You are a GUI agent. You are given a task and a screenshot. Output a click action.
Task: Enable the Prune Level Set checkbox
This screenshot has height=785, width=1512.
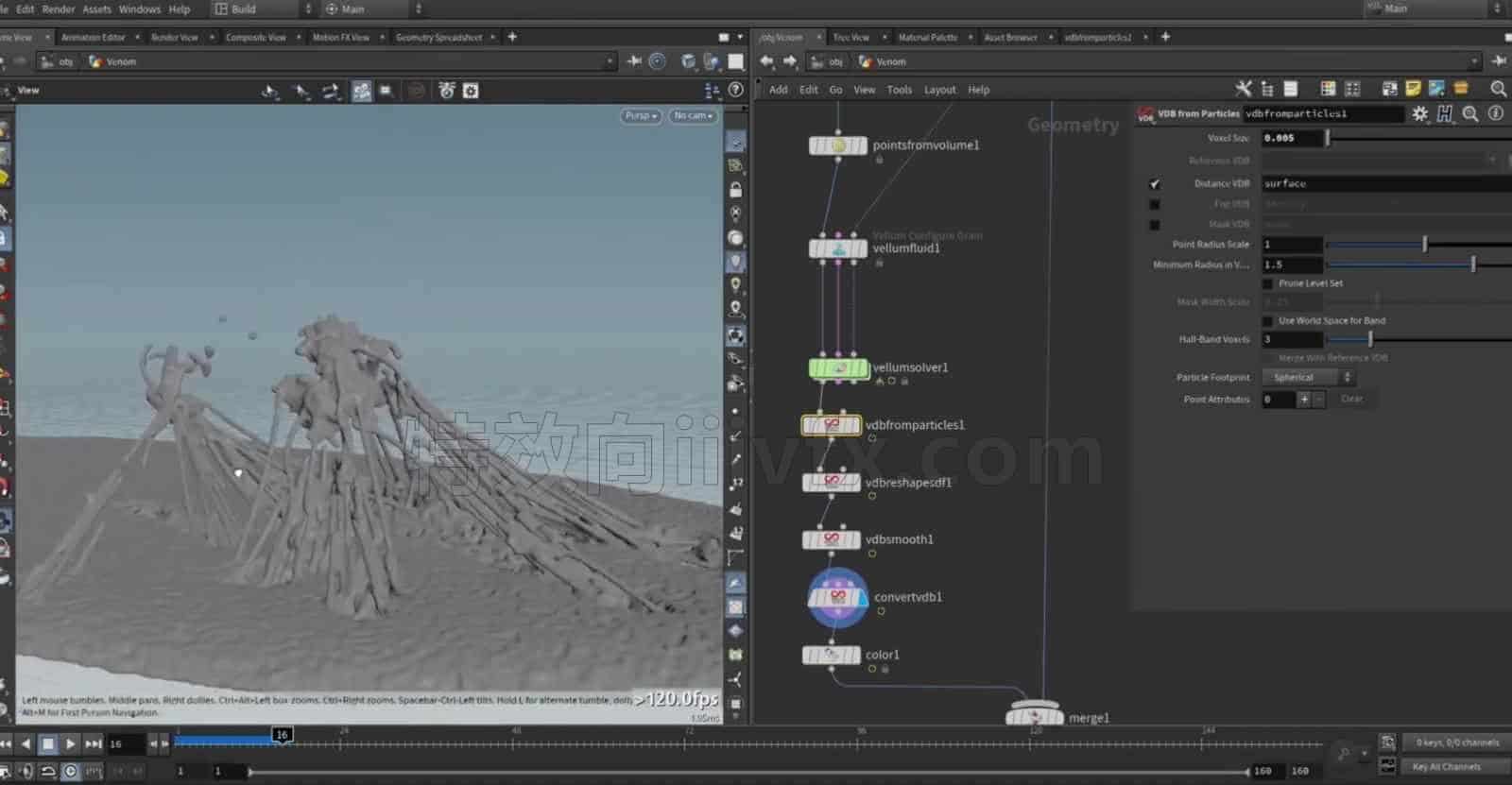pos(1268,283)
